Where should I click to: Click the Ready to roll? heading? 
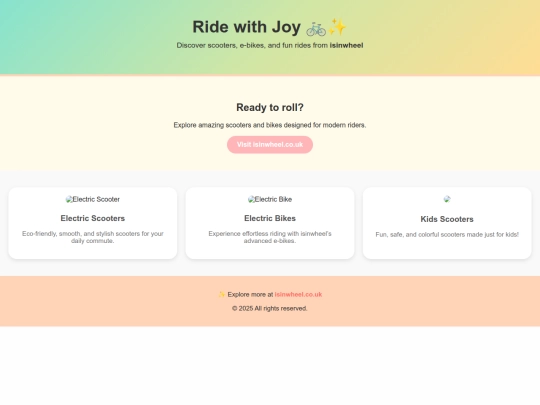click(x=270, y=107)
